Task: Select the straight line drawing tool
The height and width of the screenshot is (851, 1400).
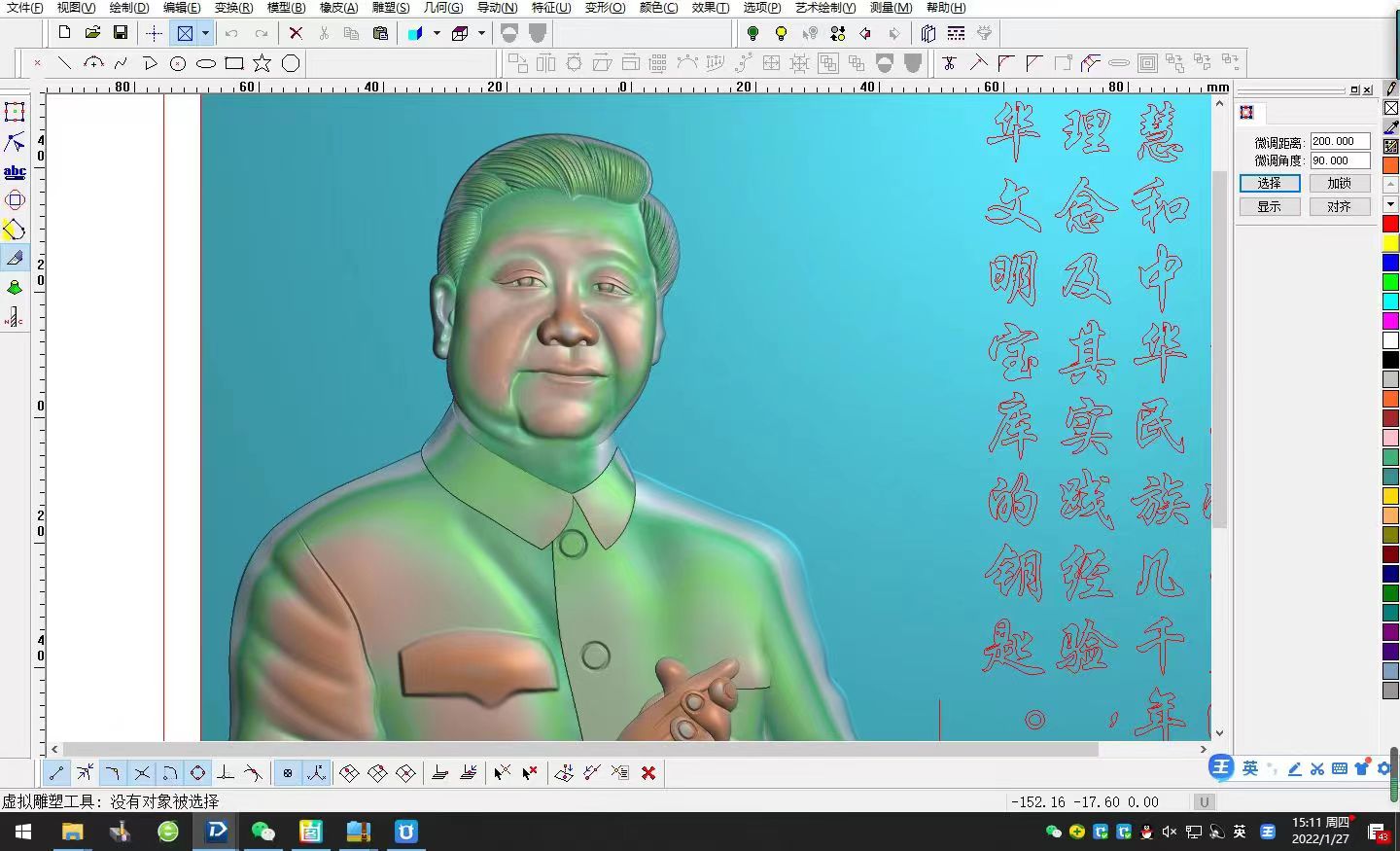Action: click(x=64, y=63)
